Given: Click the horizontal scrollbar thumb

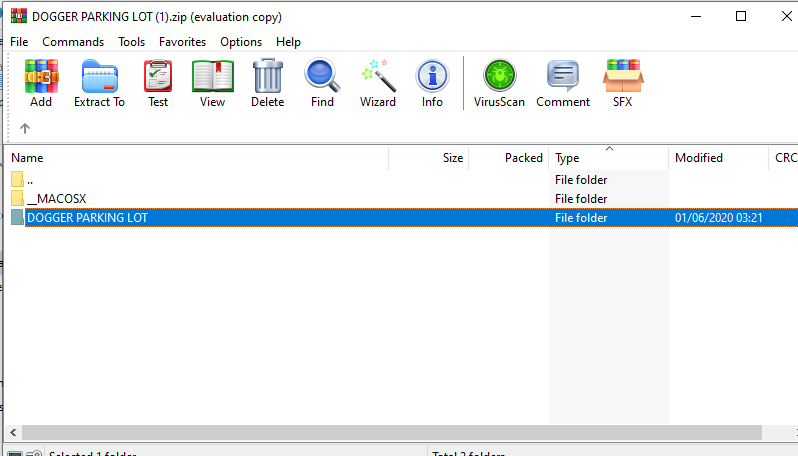Looking at the screenshot, I should tap(392, 433).
